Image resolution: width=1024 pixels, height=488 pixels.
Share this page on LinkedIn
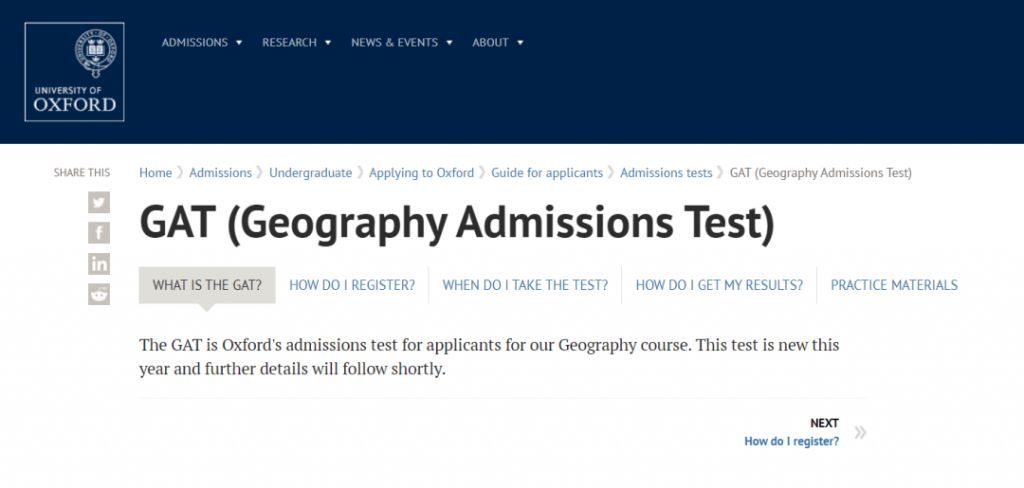99,263
